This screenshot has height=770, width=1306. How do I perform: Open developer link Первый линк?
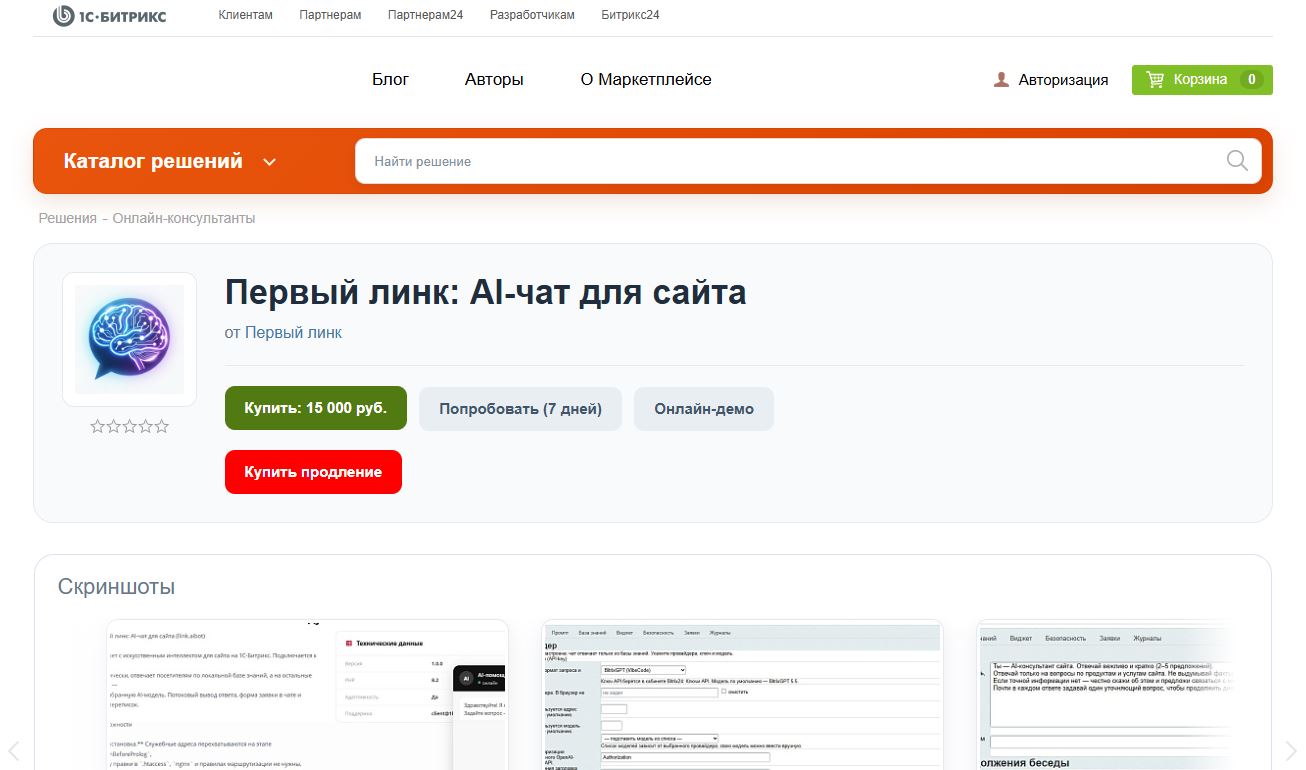pyautogui.click(x=293, y=333)
